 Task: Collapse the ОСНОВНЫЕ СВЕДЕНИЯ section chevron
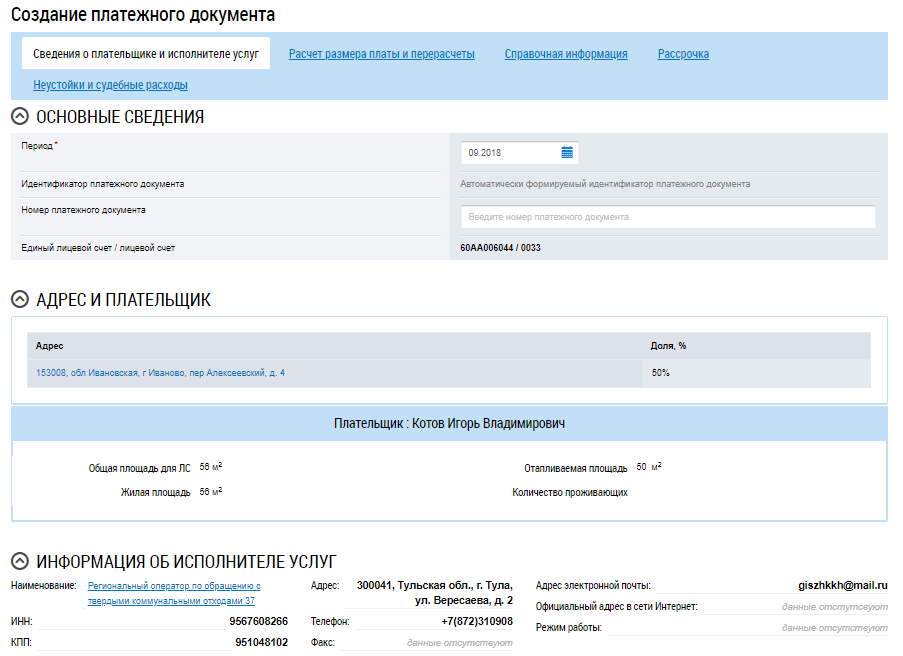click(x=19, y=117)
